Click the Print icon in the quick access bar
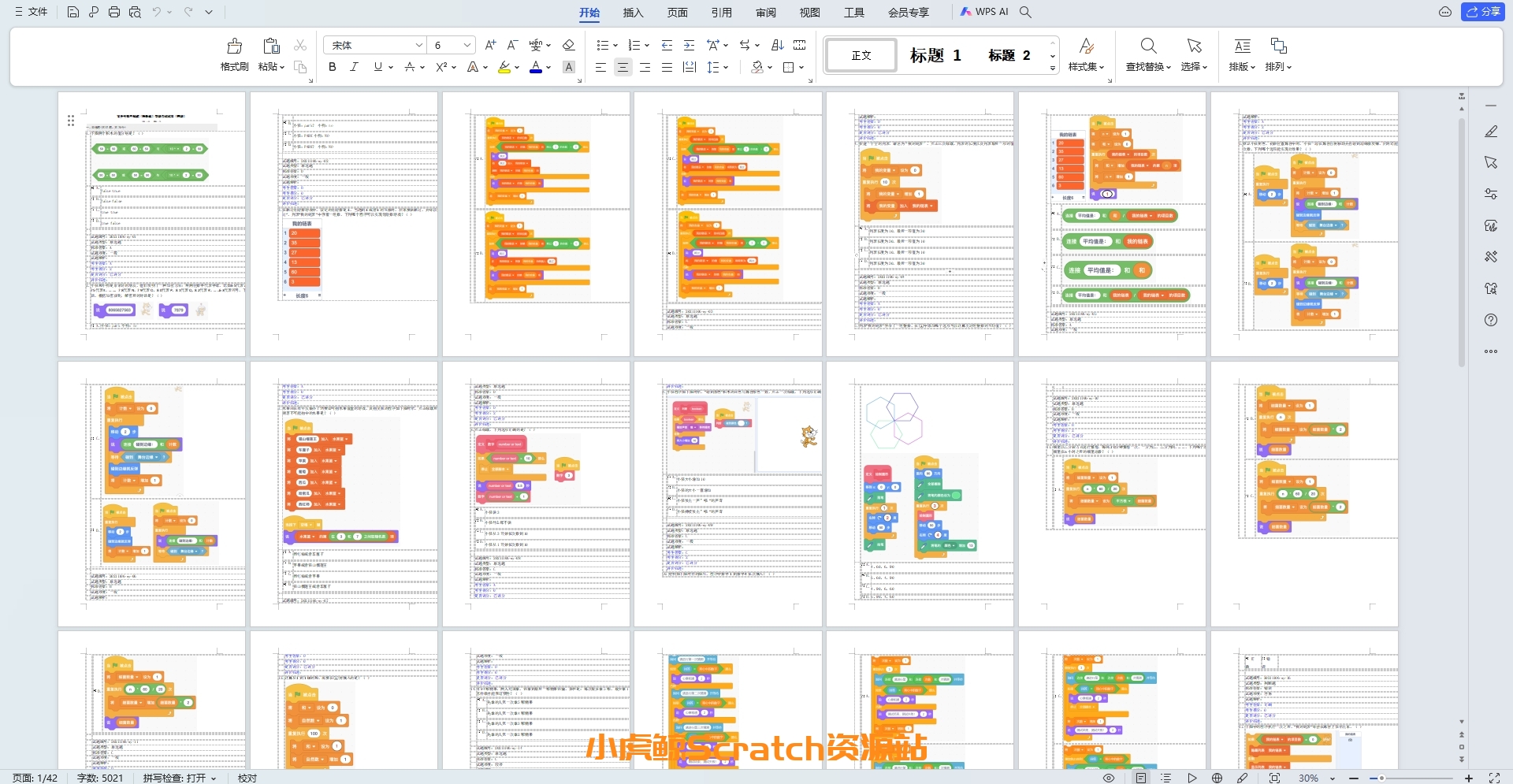Viewport: 1513px width, 784px height. [114, 12]
